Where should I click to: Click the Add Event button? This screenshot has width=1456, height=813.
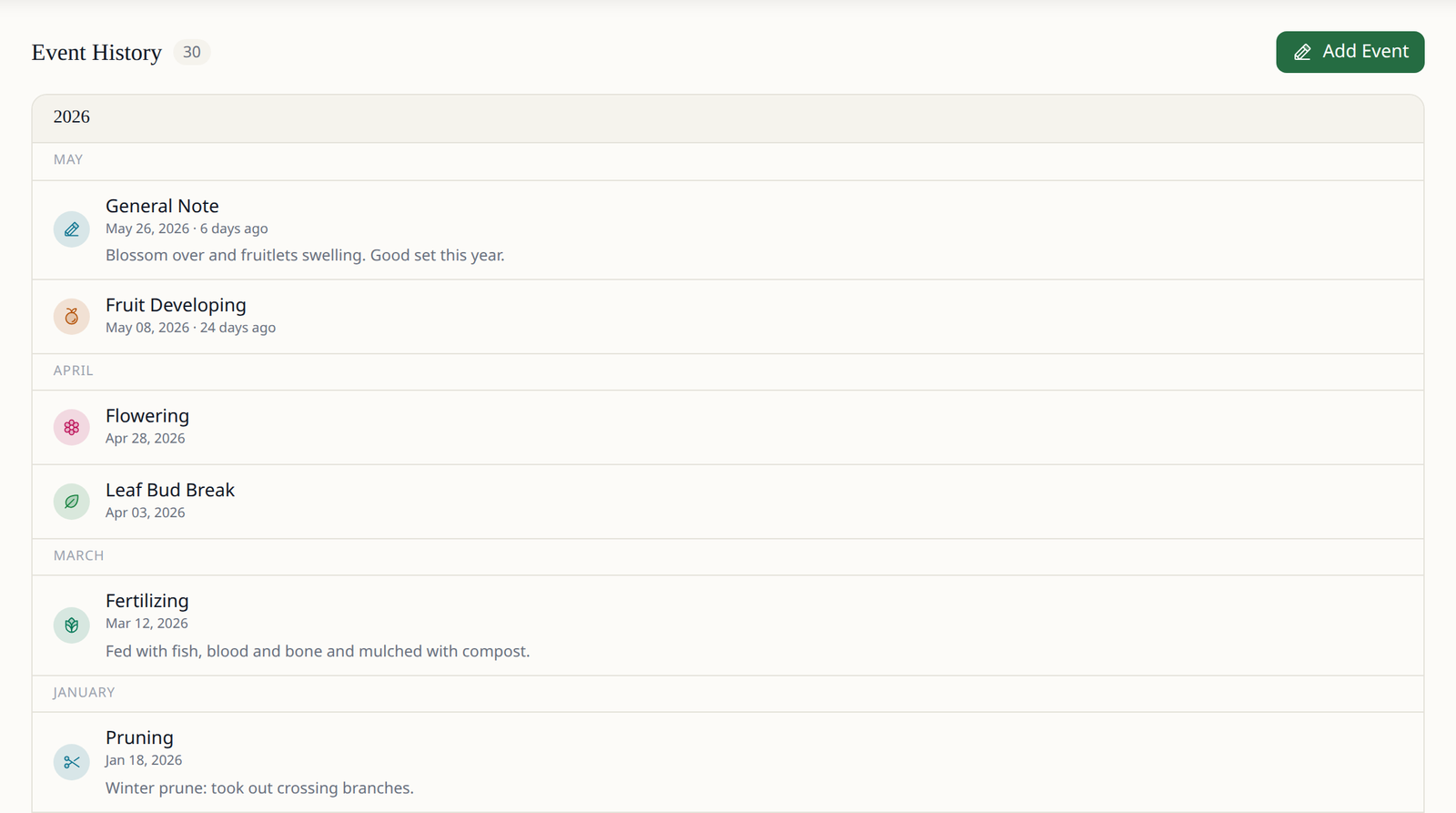pos(1350,52)
